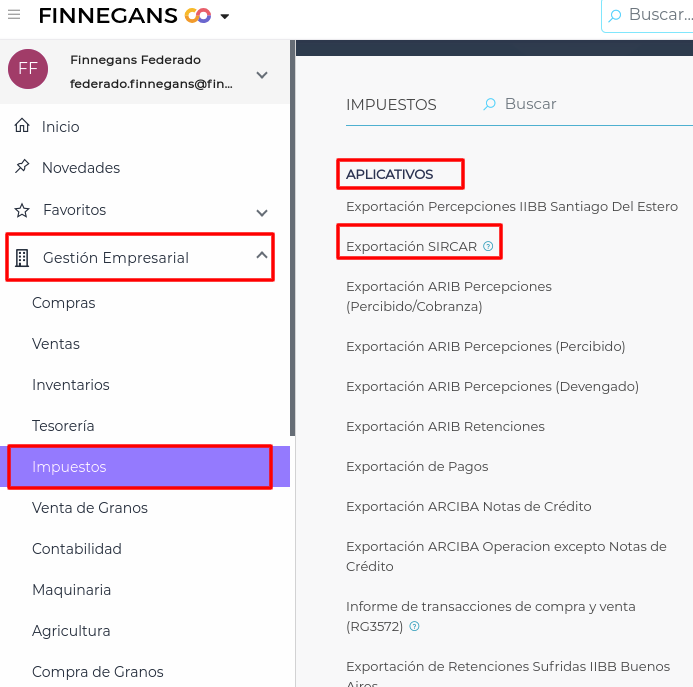The height and width of the screenshot is (687, 693).
Task: Open Exportación de Pagos link
Action: pos(417,466)
